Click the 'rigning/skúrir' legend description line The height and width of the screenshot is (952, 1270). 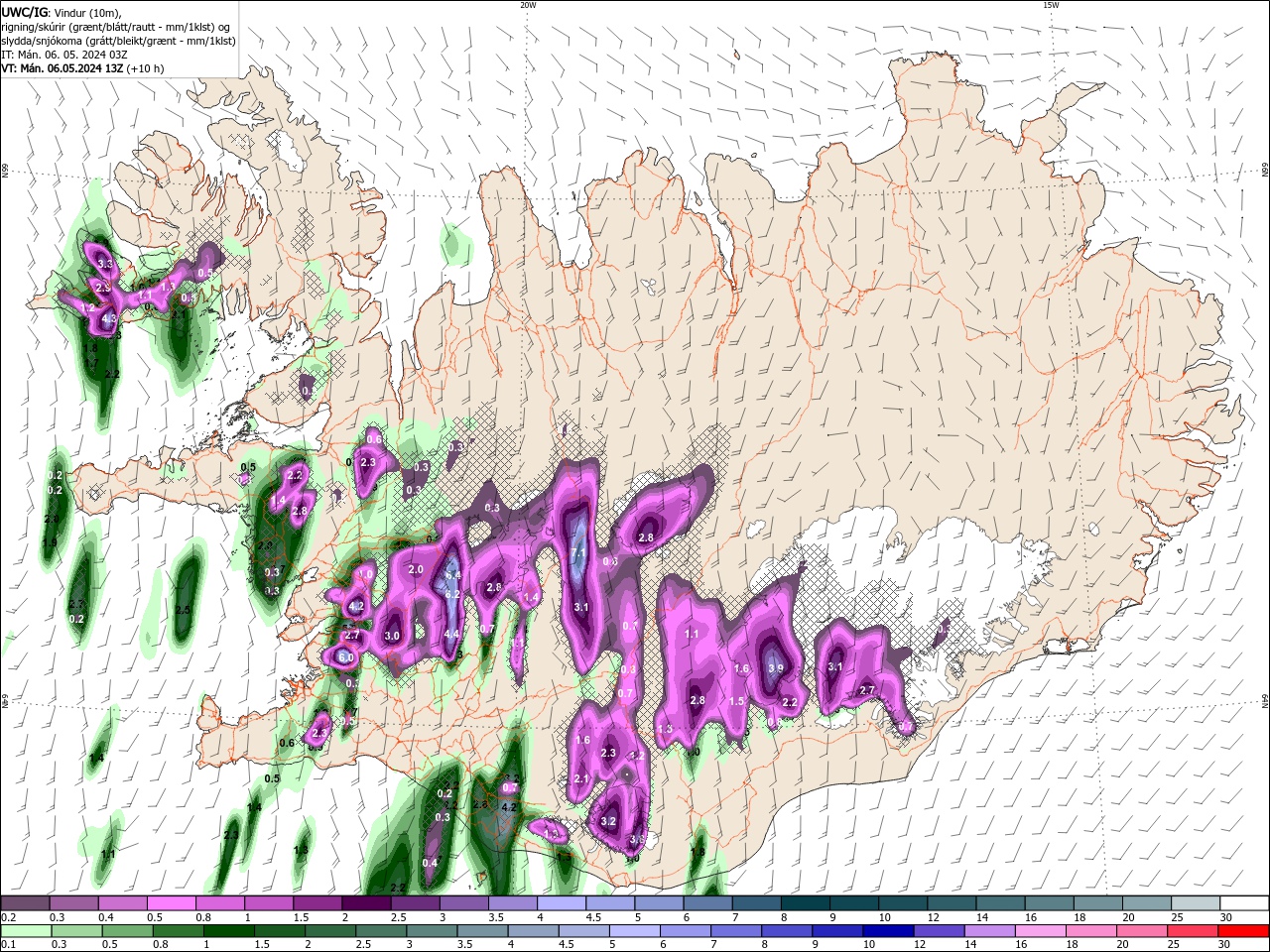pyautogui.click(x=116, y=27)
